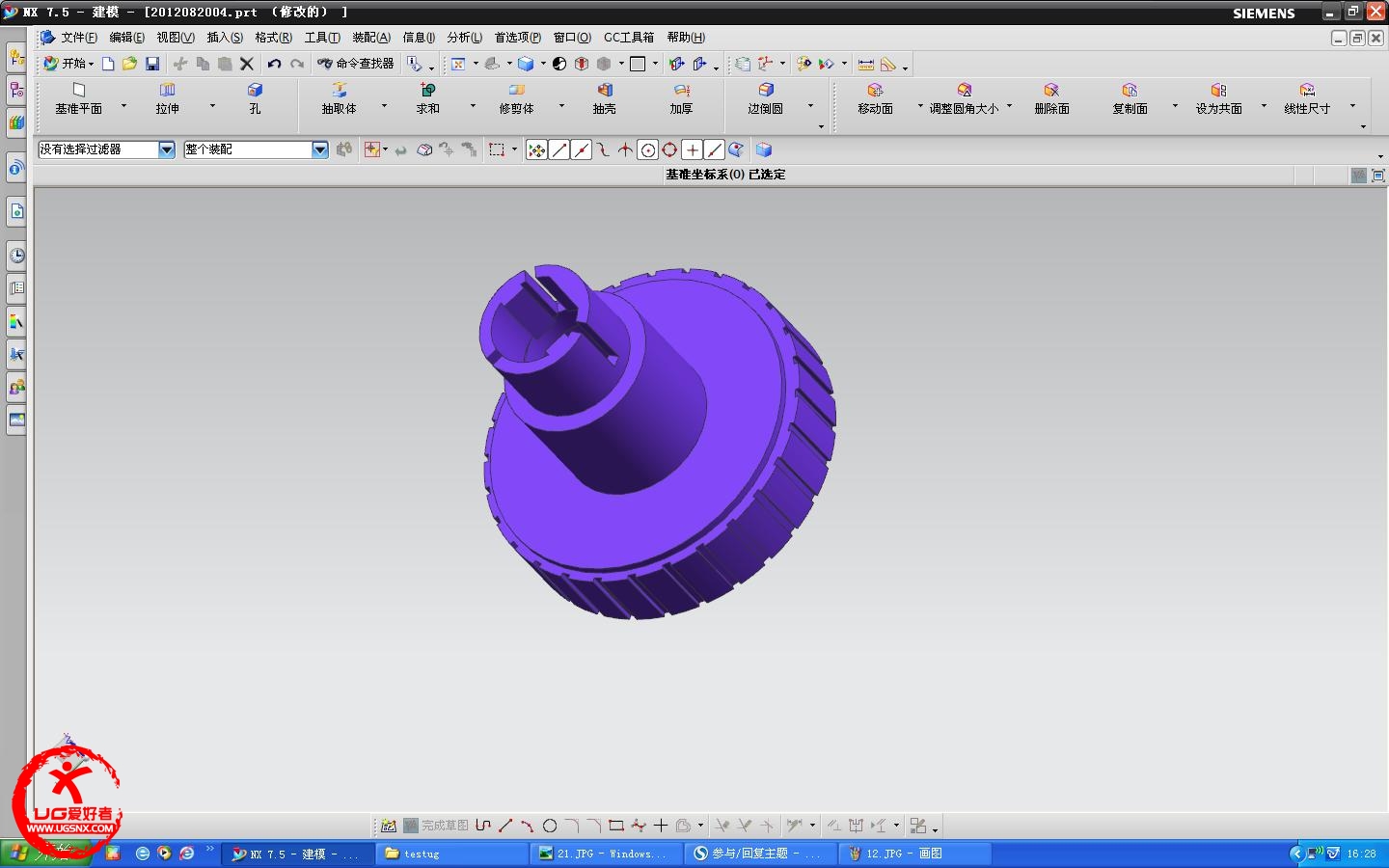Open the 命令查找器 command finder
1389x868 pixels.
tap(356, 64)
